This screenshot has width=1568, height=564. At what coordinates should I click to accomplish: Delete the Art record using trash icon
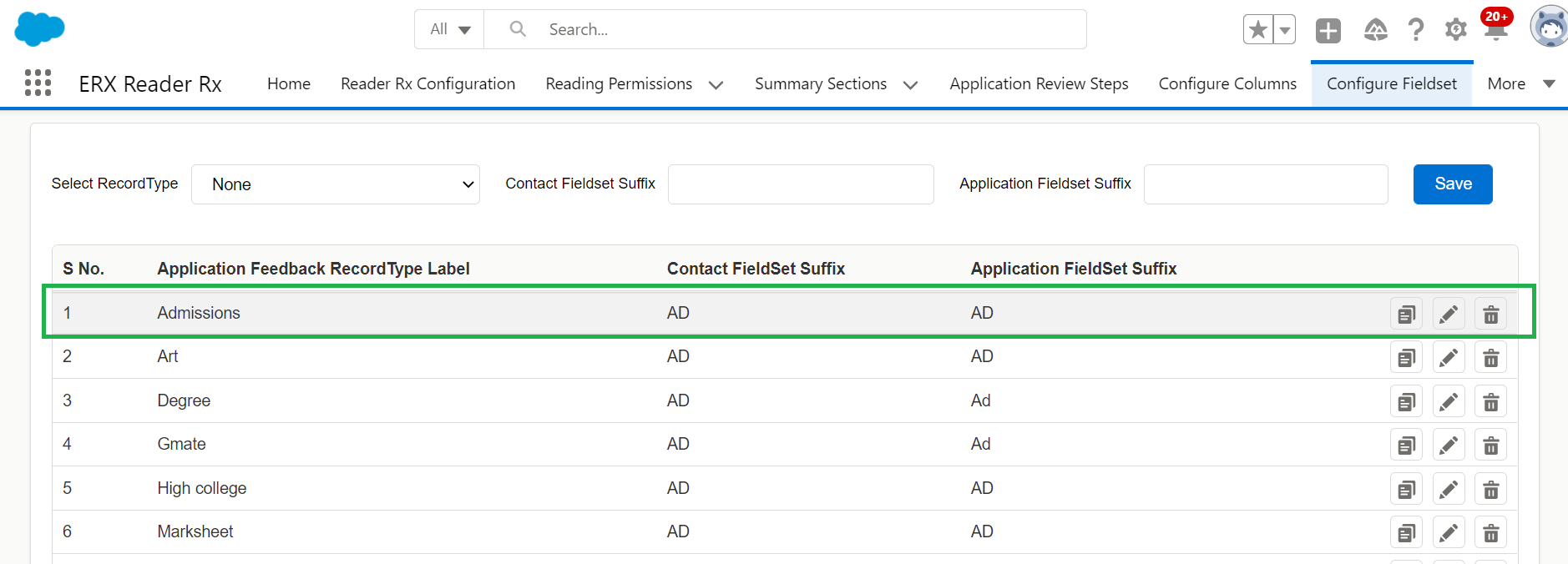[1490, 358]
